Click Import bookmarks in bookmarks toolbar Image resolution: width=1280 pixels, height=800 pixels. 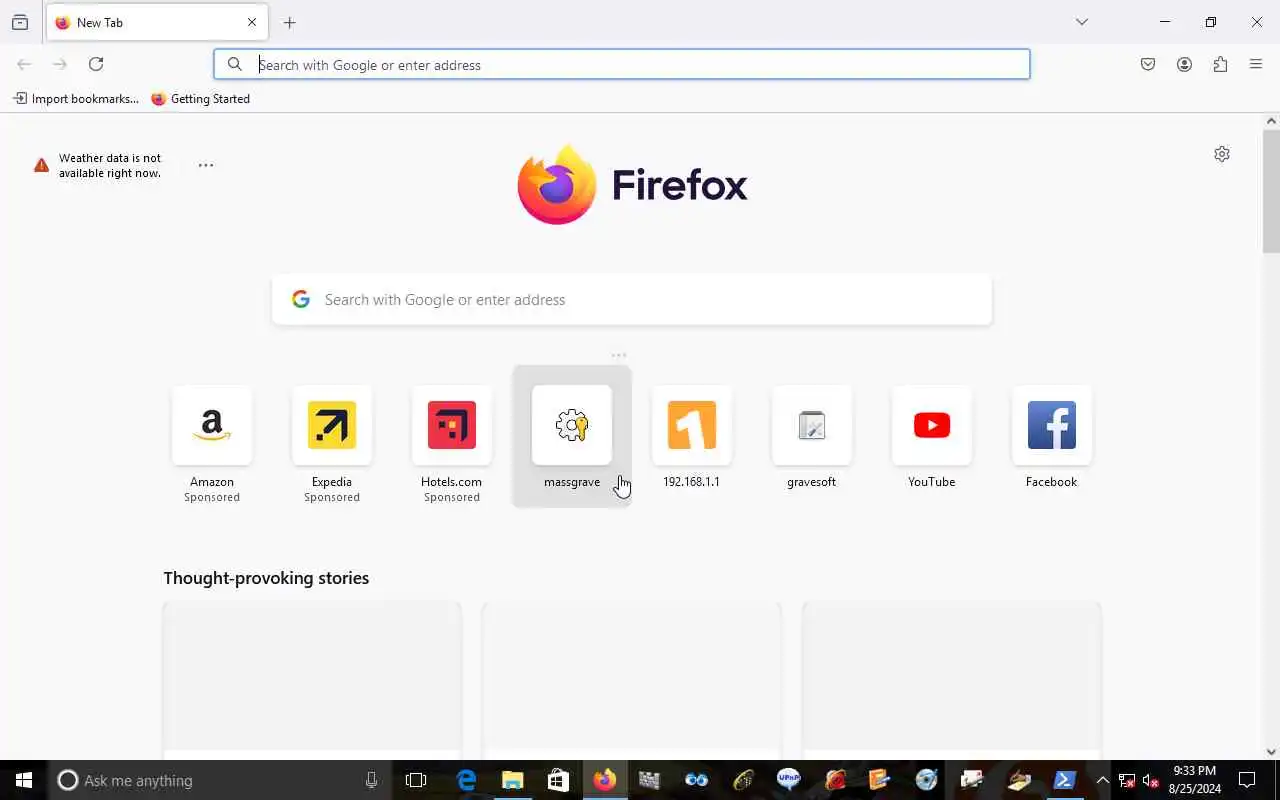tap(76, 99)
